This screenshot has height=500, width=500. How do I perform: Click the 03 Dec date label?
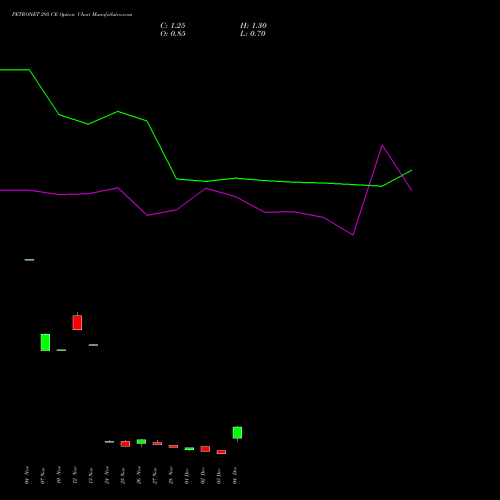coord(219,475)
